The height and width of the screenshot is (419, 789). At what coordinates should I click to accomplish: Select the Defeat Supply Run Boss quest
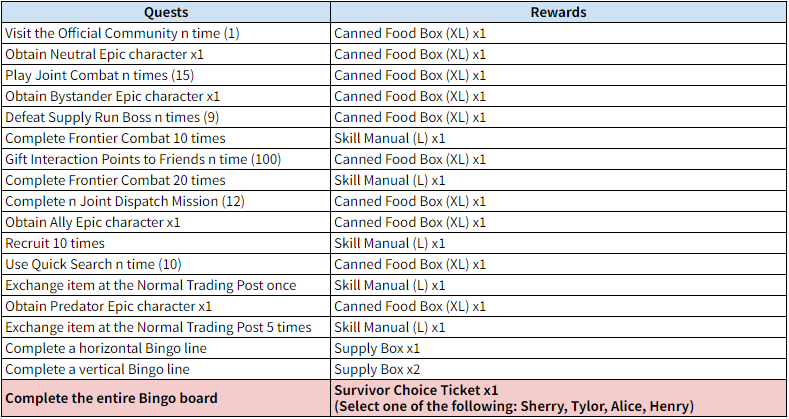coord(112,117)
